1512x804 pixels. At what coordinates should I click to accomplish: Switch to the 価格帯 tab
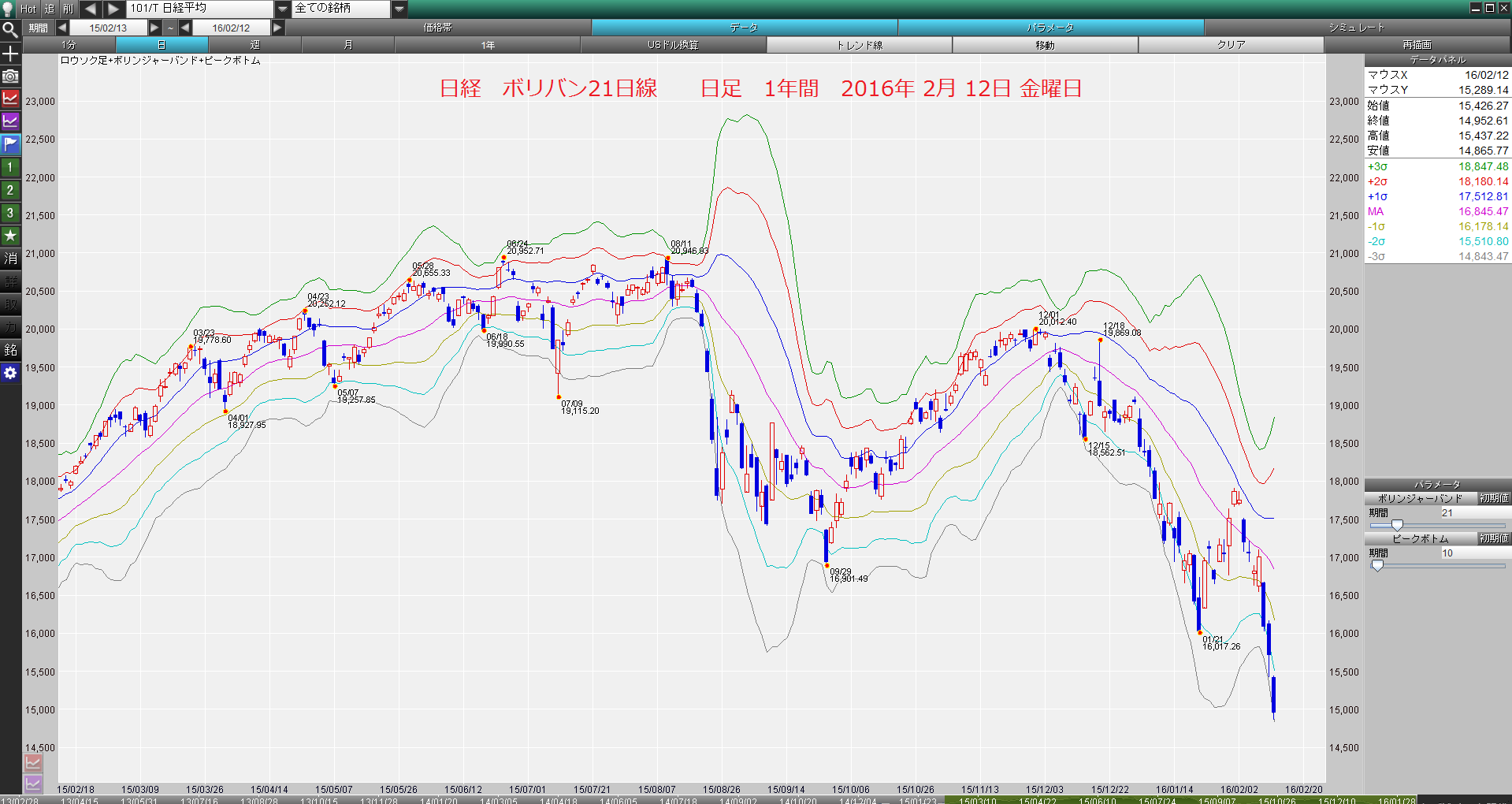click(x=438, y=28)
